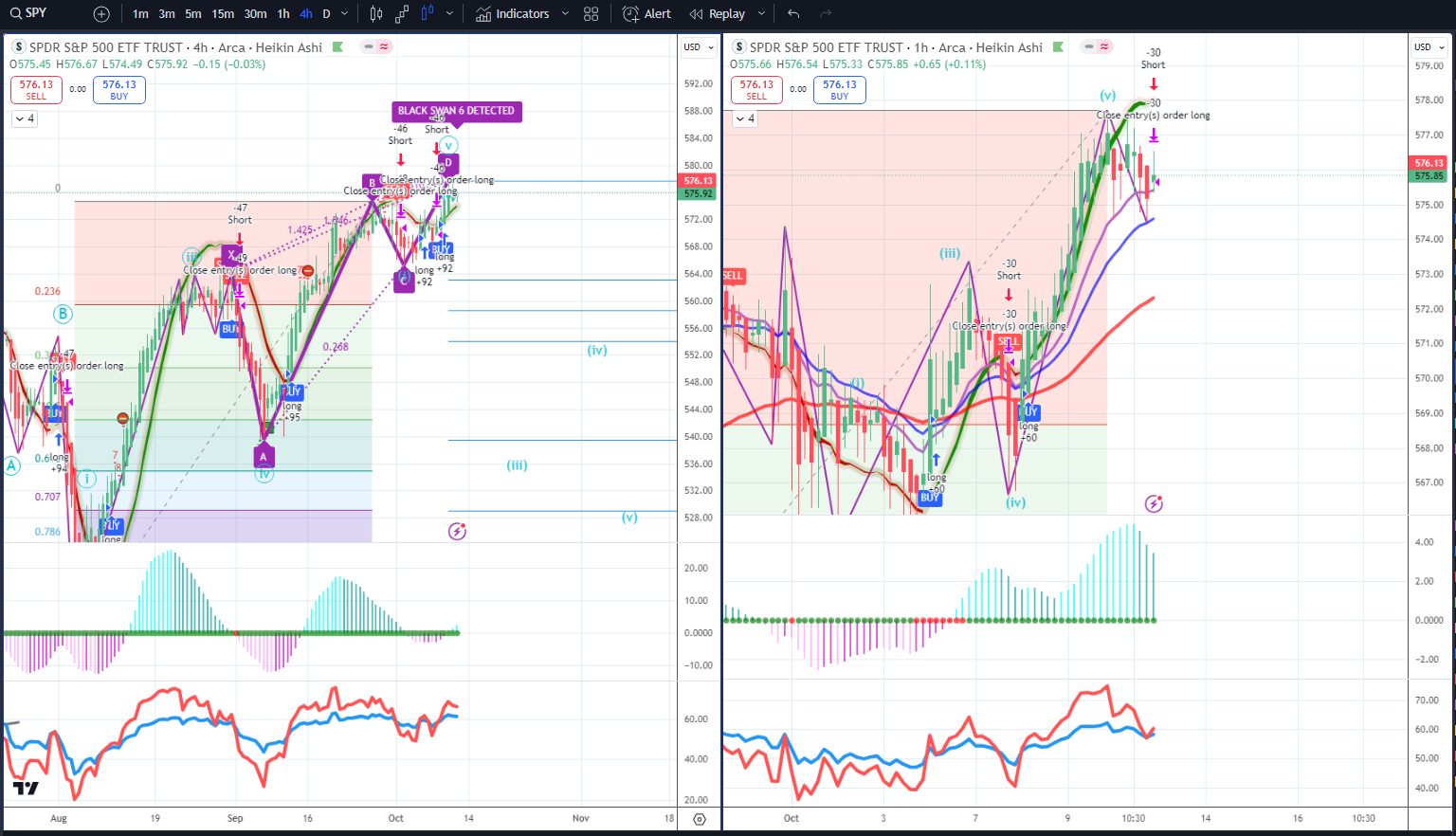1456x836 pixels.
Task: Start bar Replay mode
Action: tap(717, 14)
